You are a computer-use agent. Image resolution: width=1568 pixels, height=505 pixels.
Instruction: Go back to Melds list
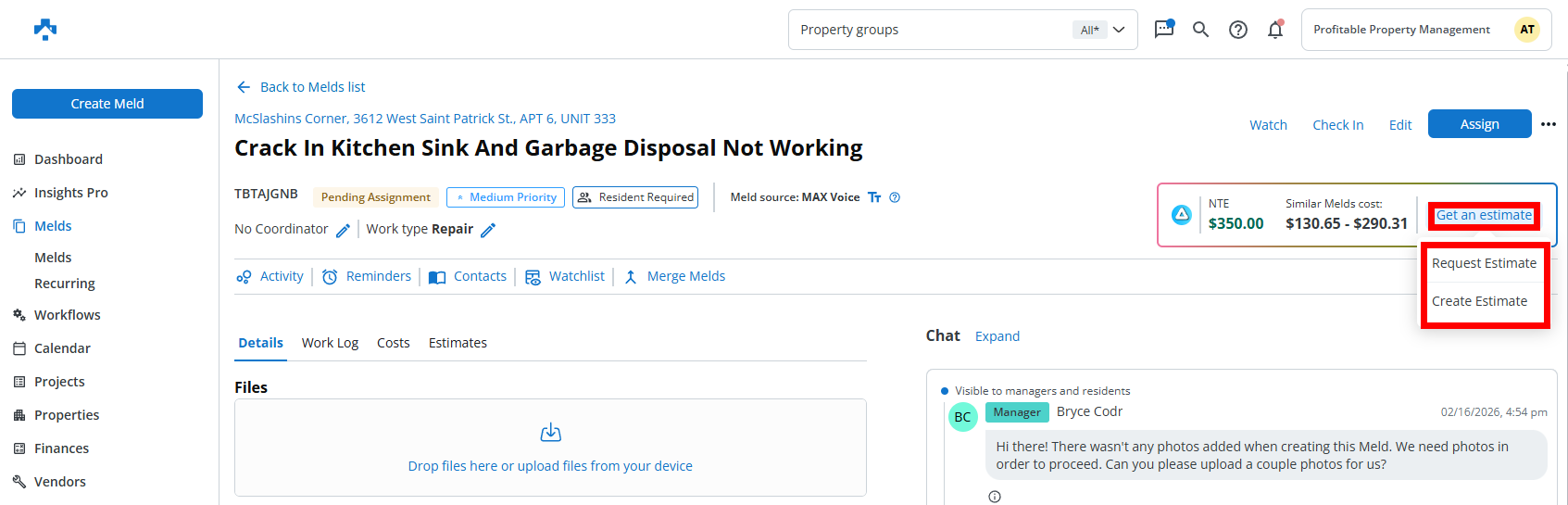click(x=301, y=87)
